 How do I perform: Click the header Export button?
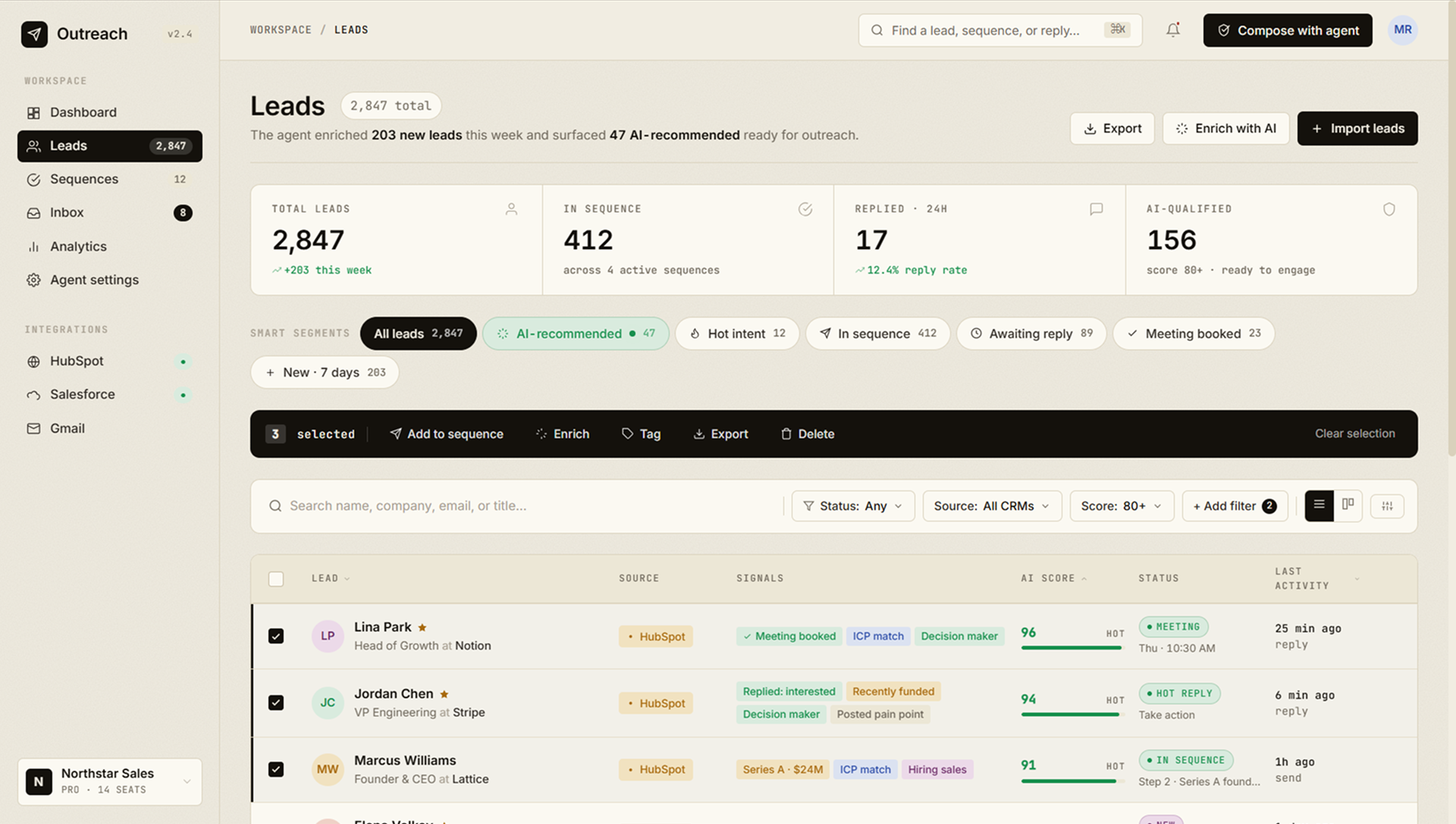click(x=1112, y=129)
